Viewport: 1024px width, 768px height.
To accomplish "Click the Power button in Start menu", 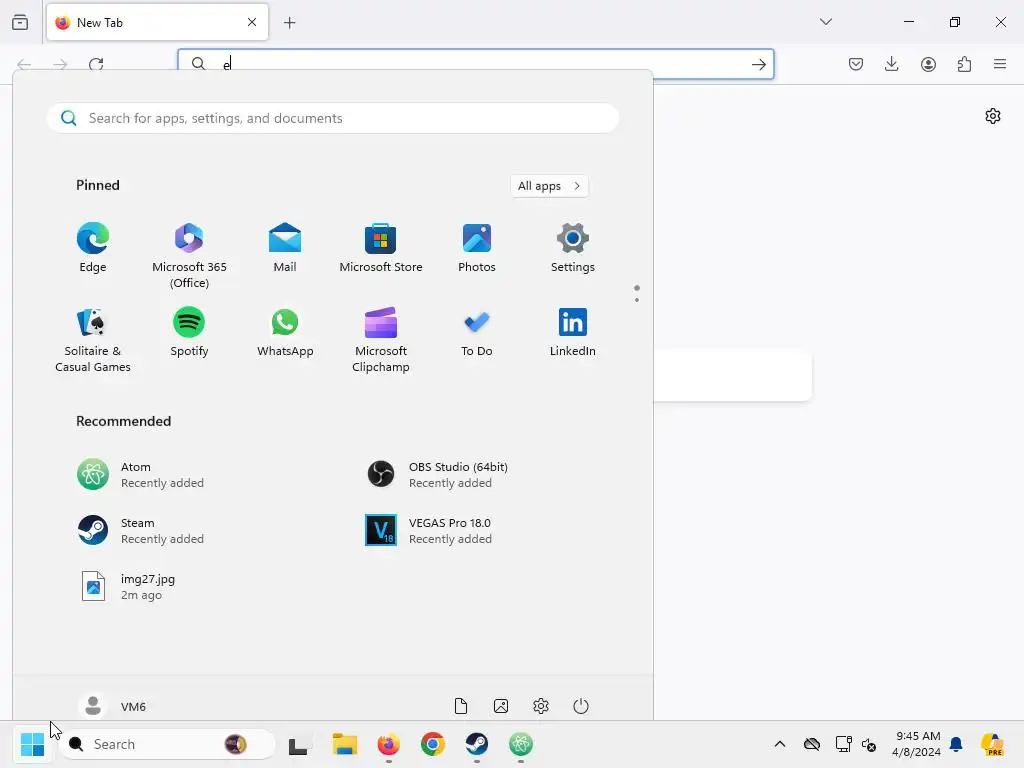I will click(x=581, y=706).
